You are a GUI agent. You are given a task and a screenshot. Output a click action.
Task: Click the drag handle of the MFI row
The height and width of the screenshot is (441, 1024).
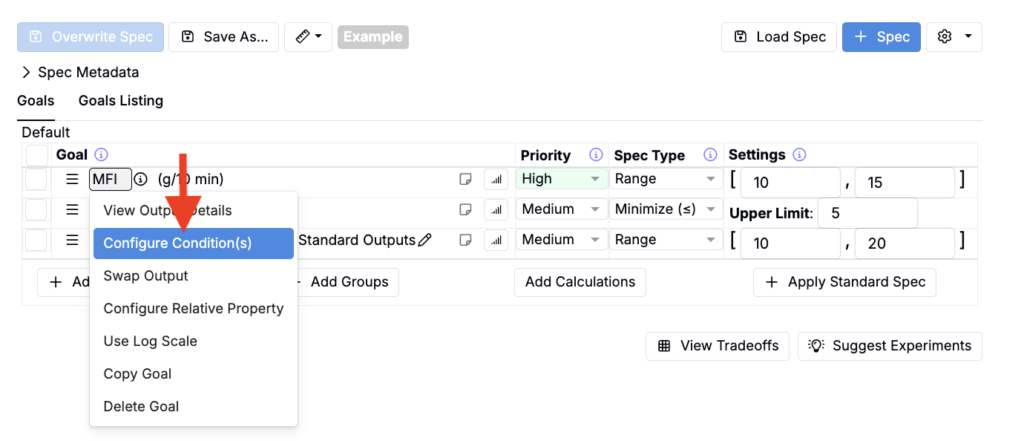pos(72,179)
